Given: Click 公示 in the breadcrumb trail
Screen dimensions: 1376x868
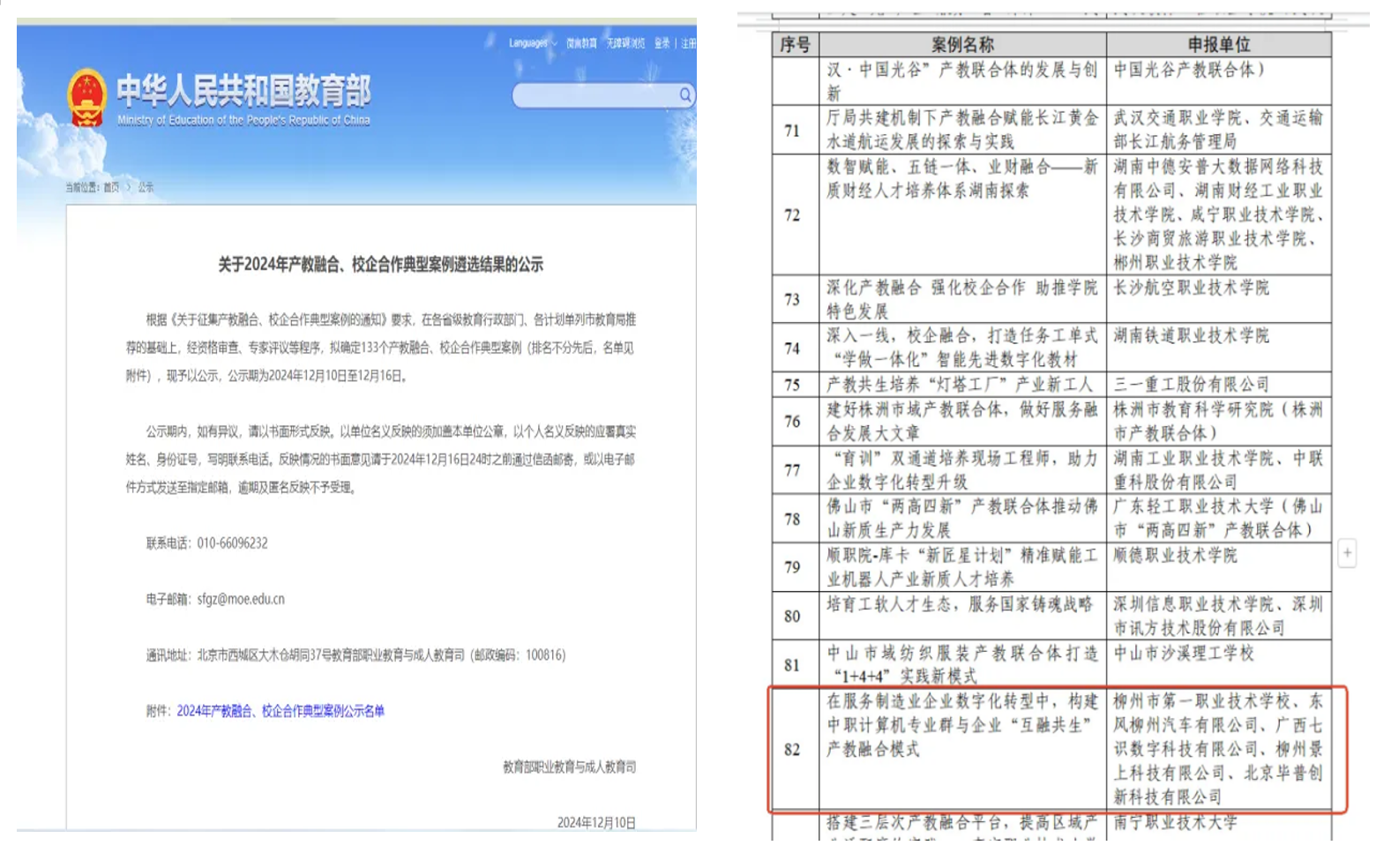Looking at the screenshot, I should click(146, 187).
